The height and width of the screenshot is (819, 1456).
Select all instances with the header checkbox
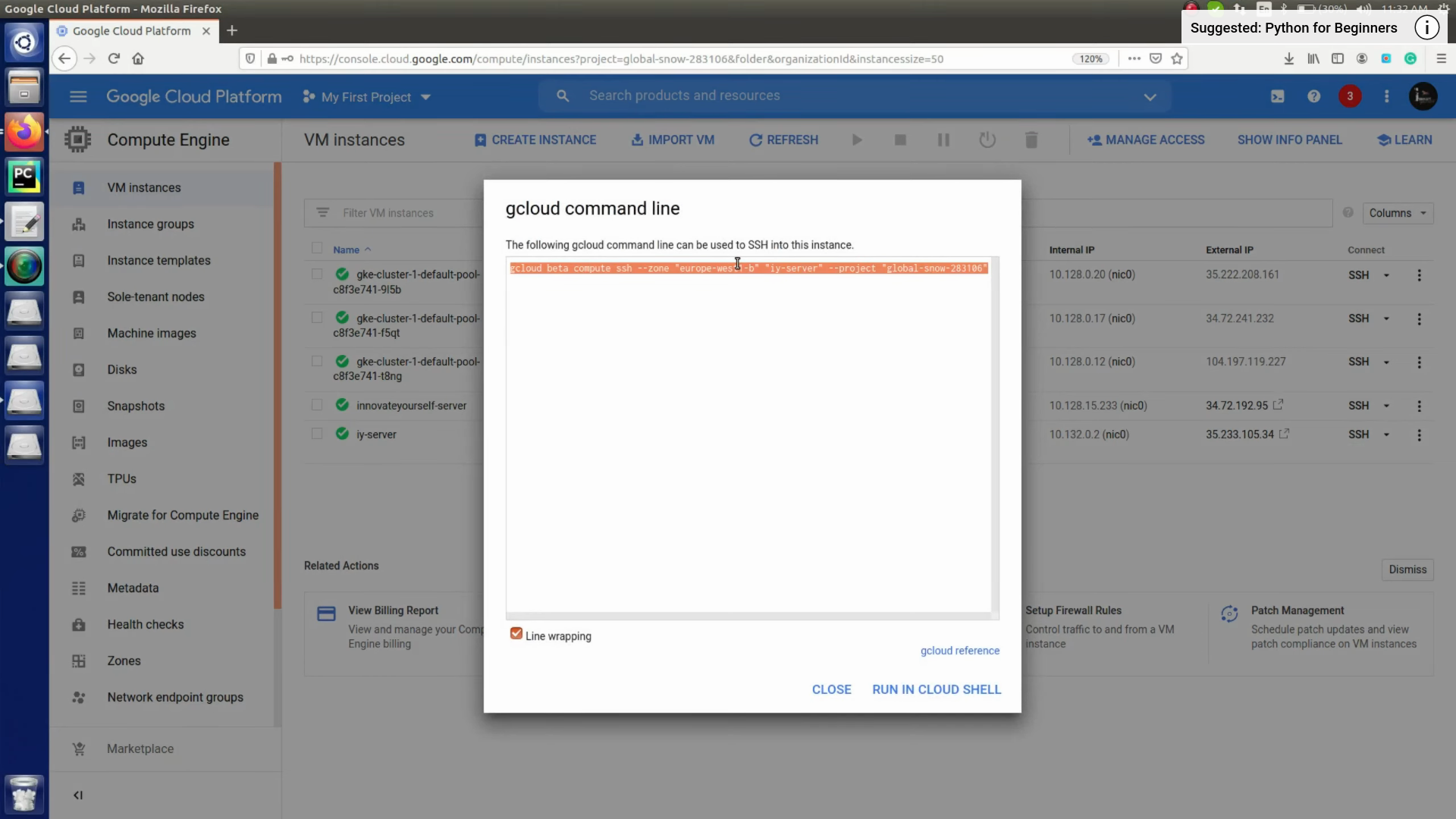316,247
